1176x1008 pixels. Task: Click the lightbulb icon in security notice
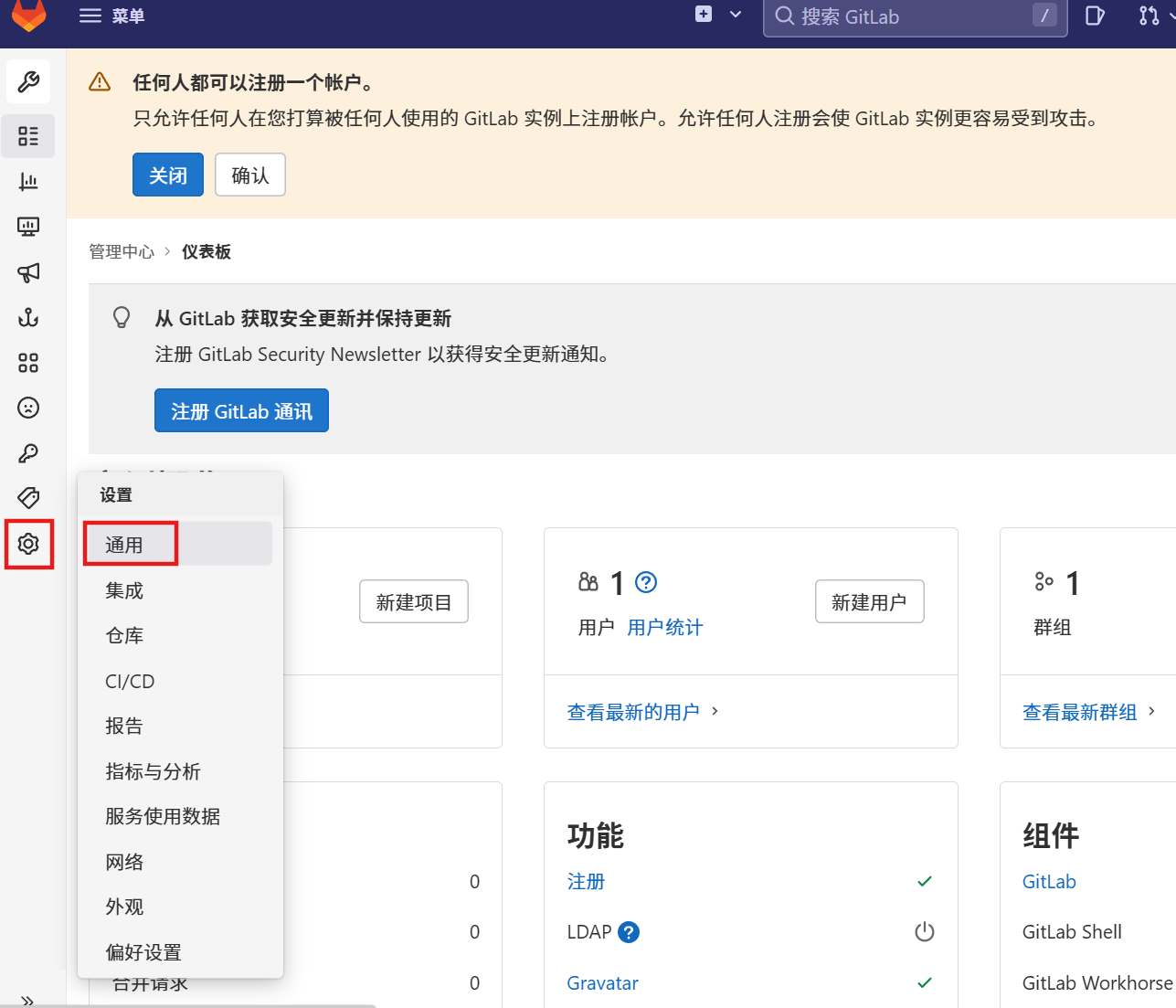121,317
